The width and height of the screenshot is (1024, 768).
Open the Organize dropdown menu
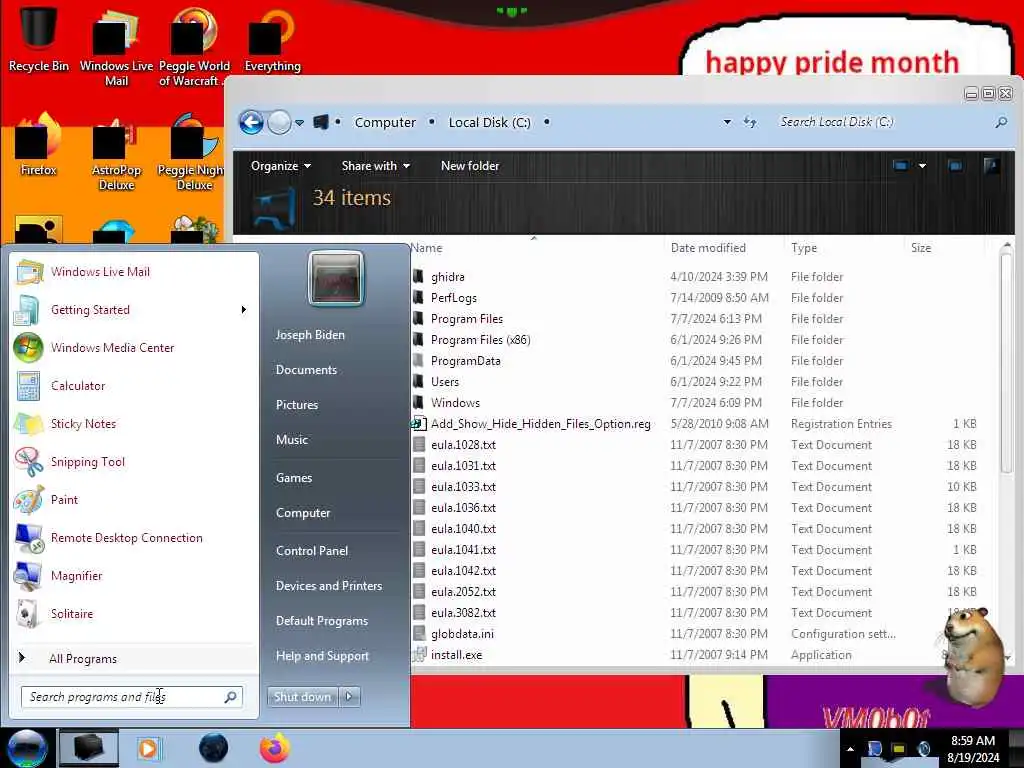(x=281, y=166)
